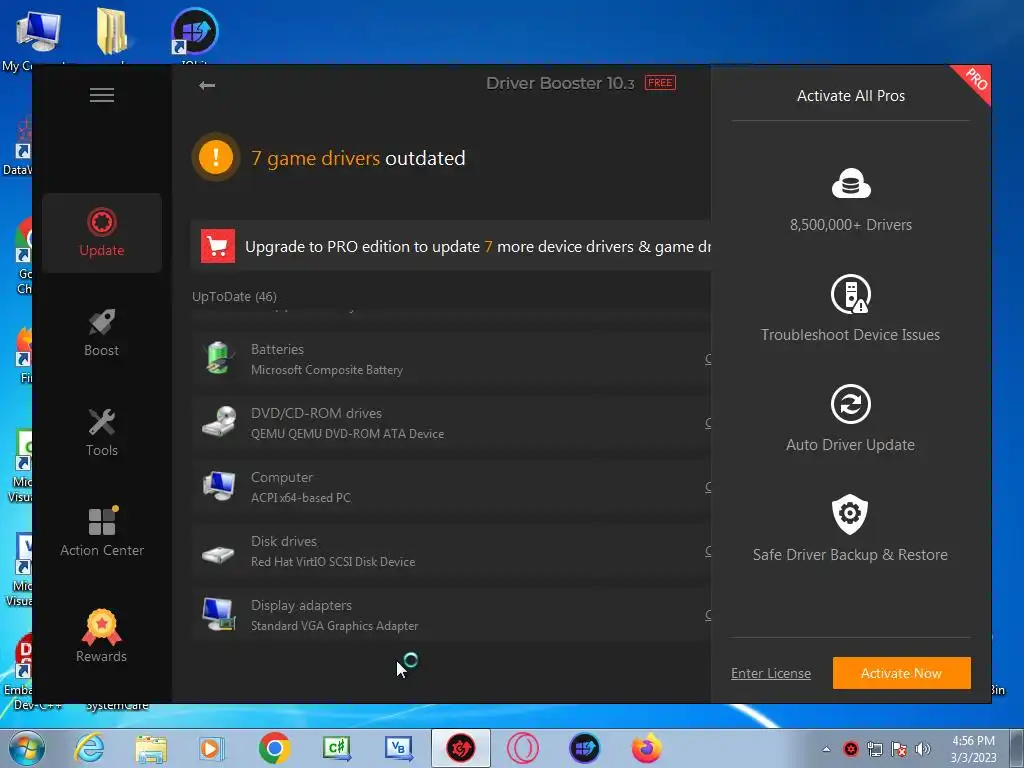Open the Rewards section
This screenshot has height=768, width=1024.
point(102,636)
